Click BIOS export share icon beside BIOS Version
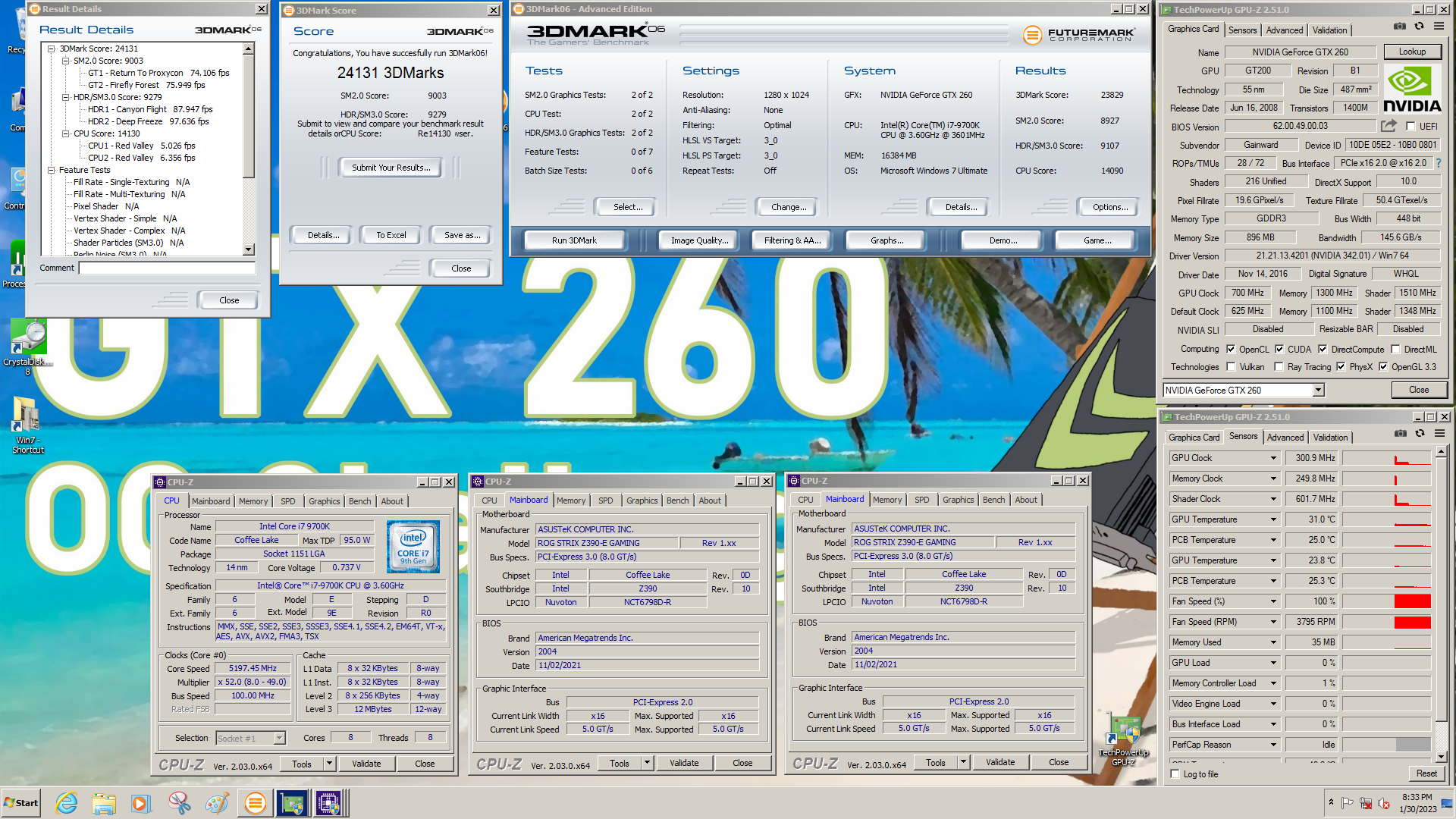 [1389, 126]
